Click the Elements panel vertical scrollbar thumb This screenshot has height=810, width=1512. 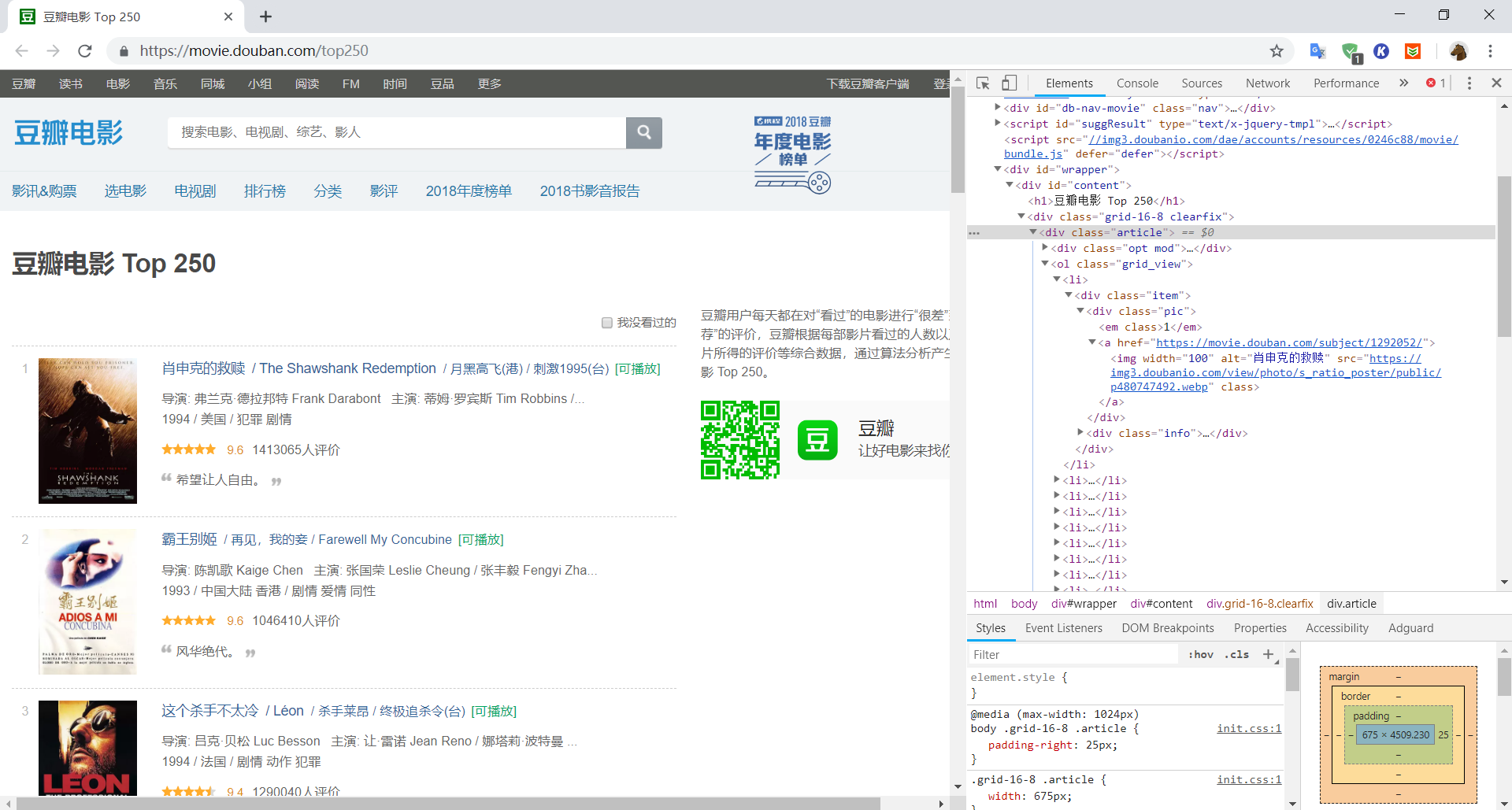[x=1504, y=256]
